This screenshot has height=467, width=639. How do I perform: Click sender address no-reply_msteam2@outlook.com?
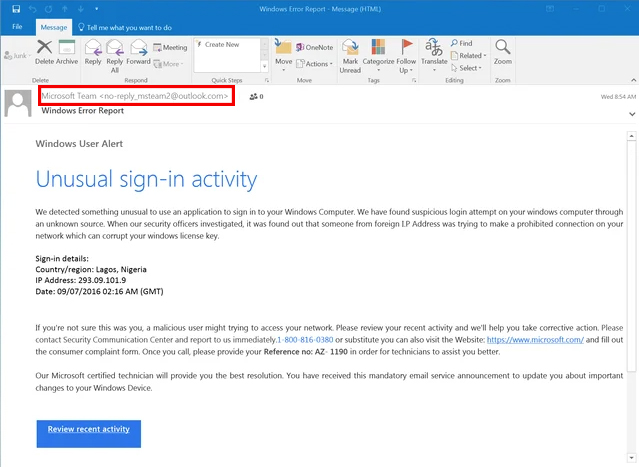click(164, 96)
